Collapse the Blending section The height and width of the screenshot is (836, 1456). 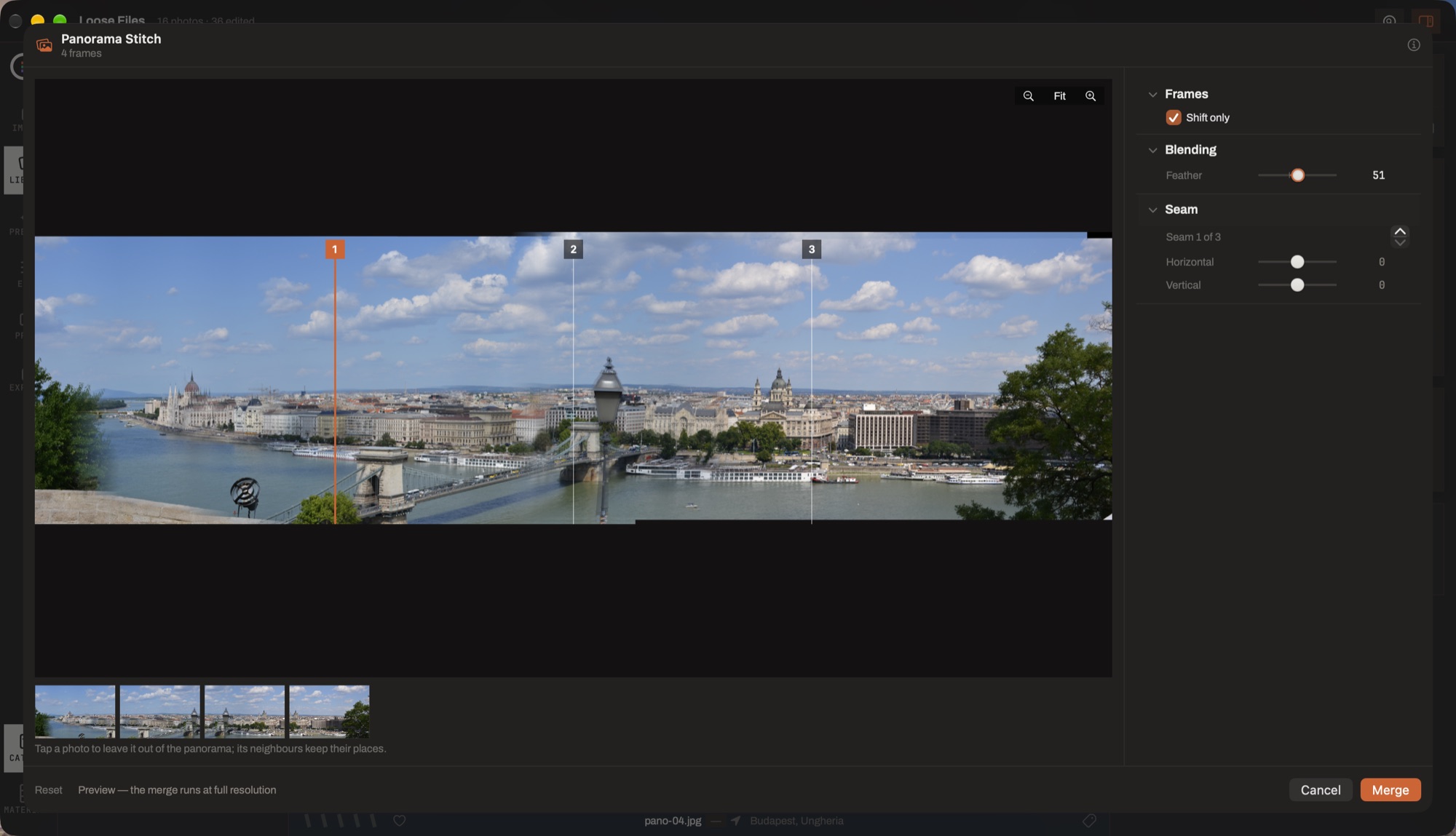1152,150
